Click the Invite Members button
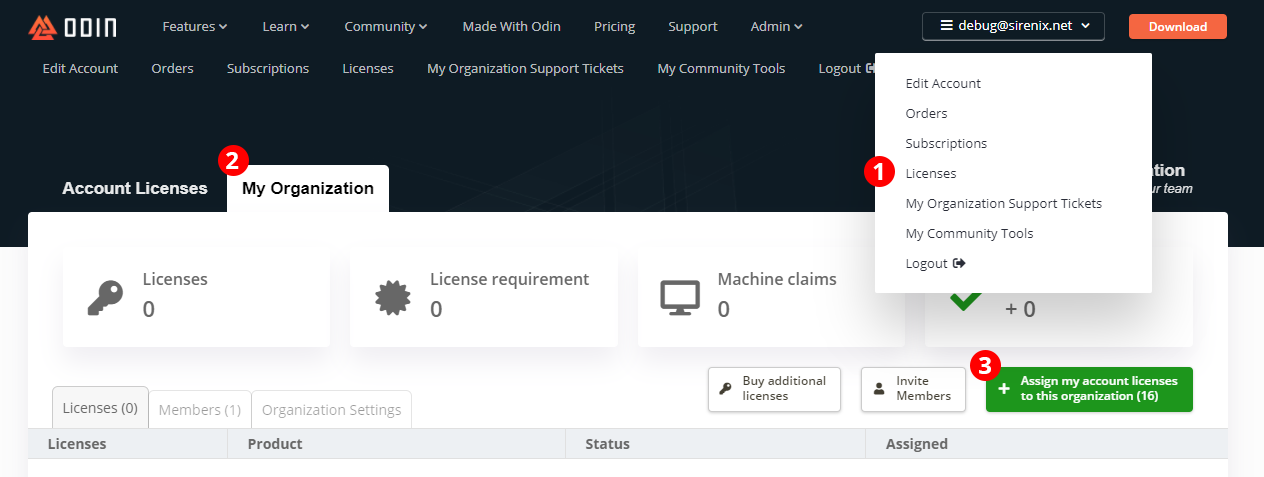The width and height of the screenshot is (1264, 477). pyautogui.click(x=913, y=388)
